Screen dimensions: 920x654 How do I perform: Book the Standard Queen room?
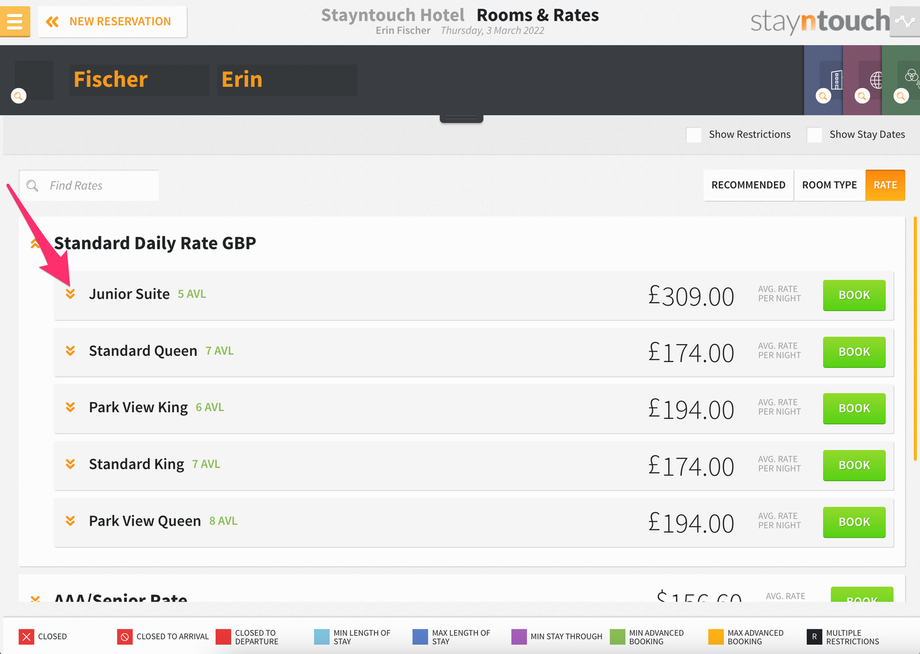click(x=854, y=352)
